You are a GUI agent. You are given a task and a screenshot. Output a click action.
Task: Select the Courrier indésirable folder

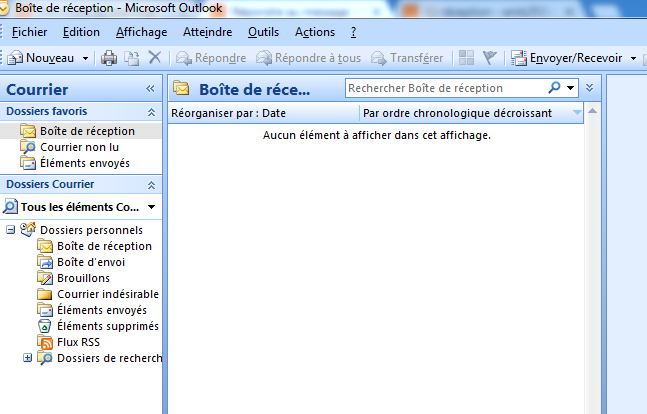pos(108,294)
